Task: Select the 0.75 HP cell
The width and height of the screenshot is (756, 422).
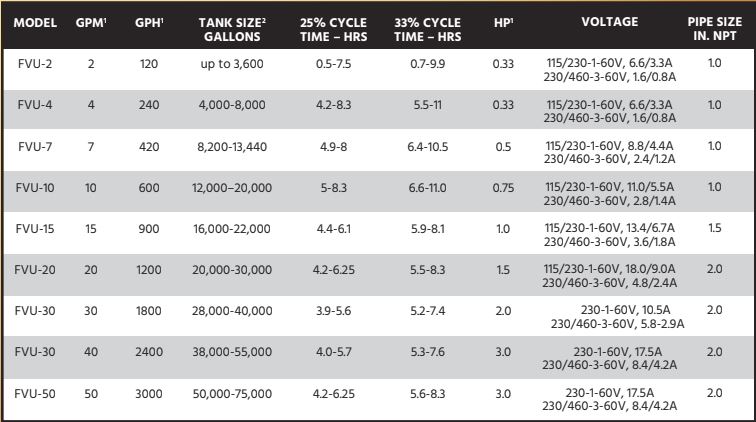Action: [503, 188]
